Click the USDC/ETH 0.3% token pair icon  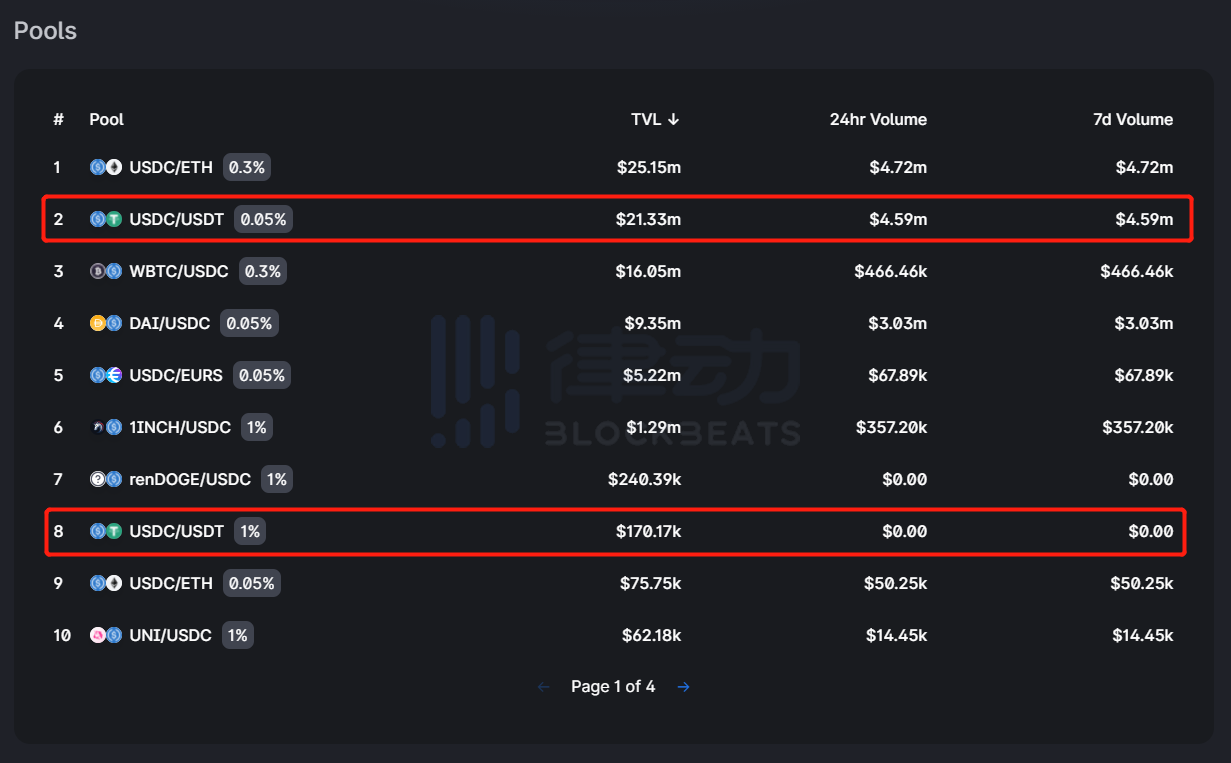tap(106, 167)
